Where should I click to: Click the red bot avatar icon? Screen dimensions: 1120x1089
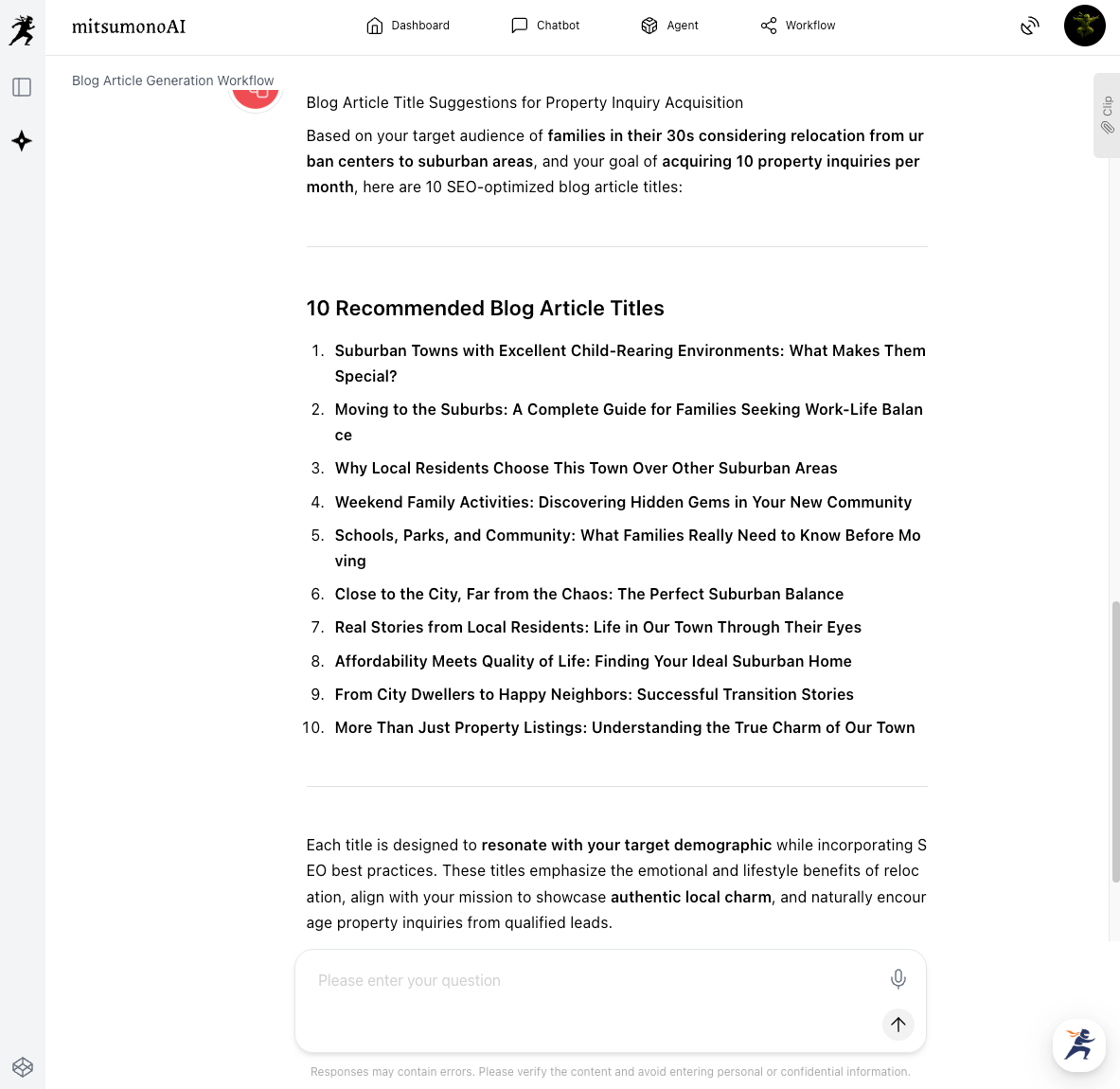(256, 95)
